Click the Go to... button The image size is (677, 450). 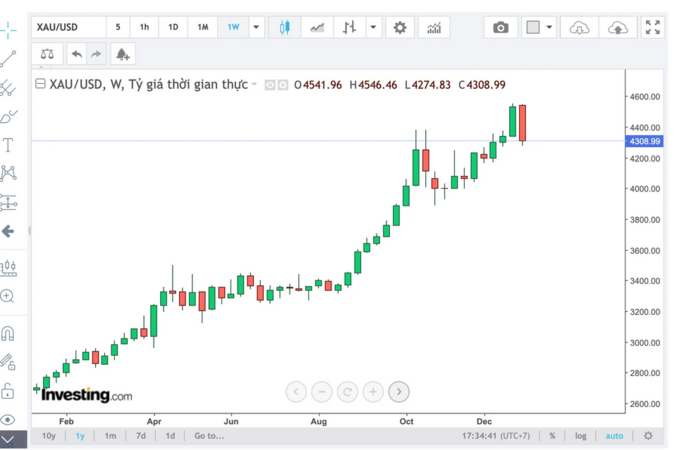(x=209, y=436)
